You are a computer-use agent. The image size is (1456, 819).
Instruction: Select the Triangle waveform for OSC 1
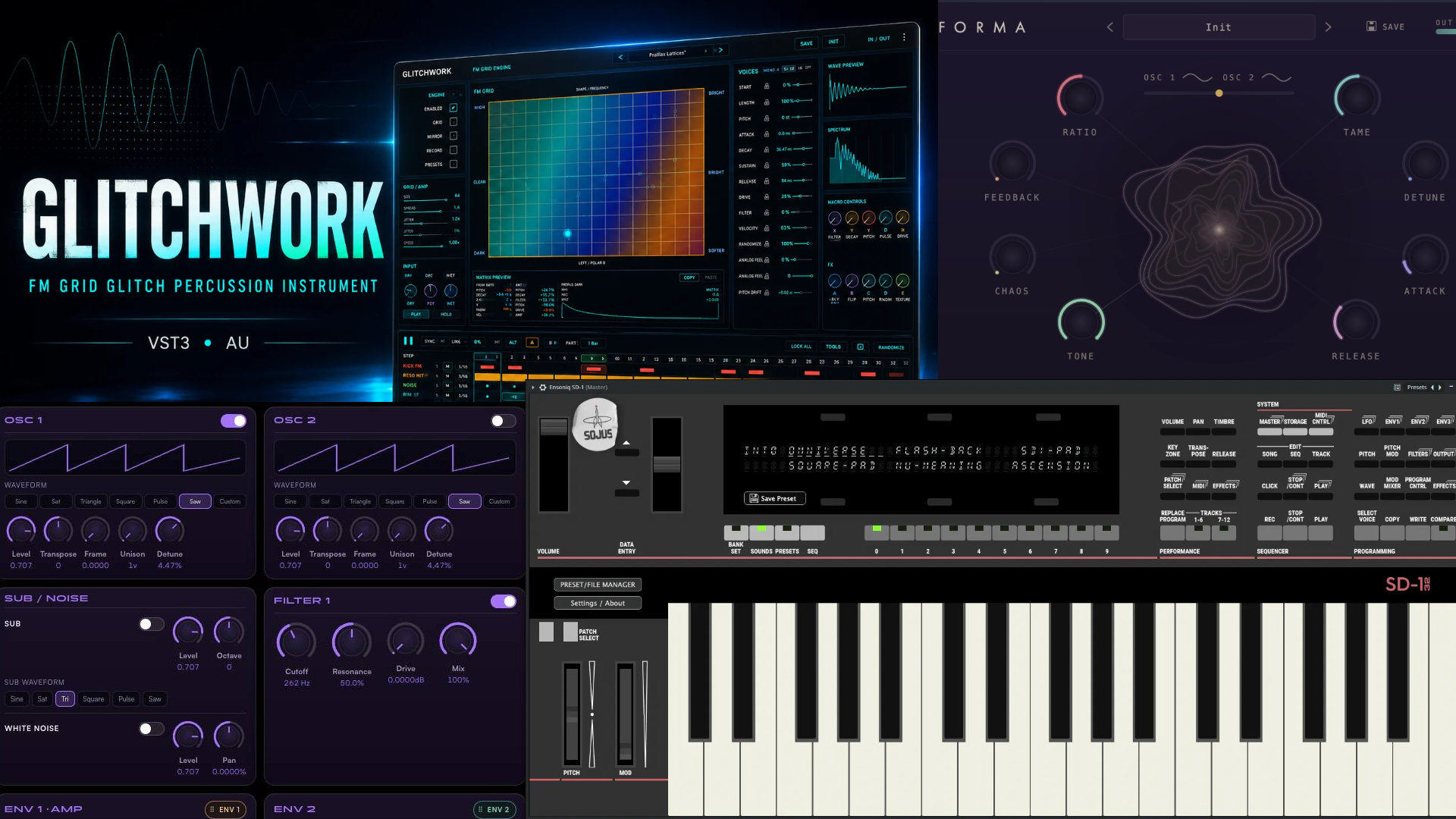(x=90, y=501)
